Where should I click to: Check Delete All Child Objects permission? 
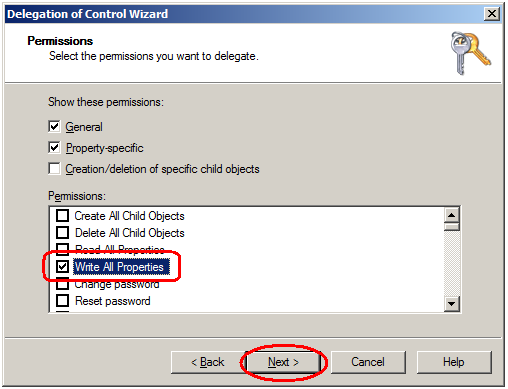[62, 233]
